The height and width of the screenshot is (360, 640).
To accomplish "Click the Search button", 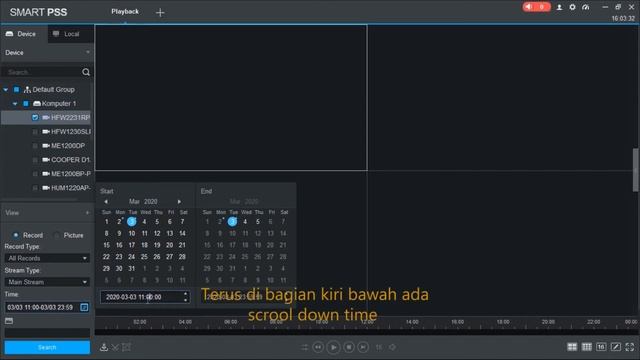I will pos(47,347).
